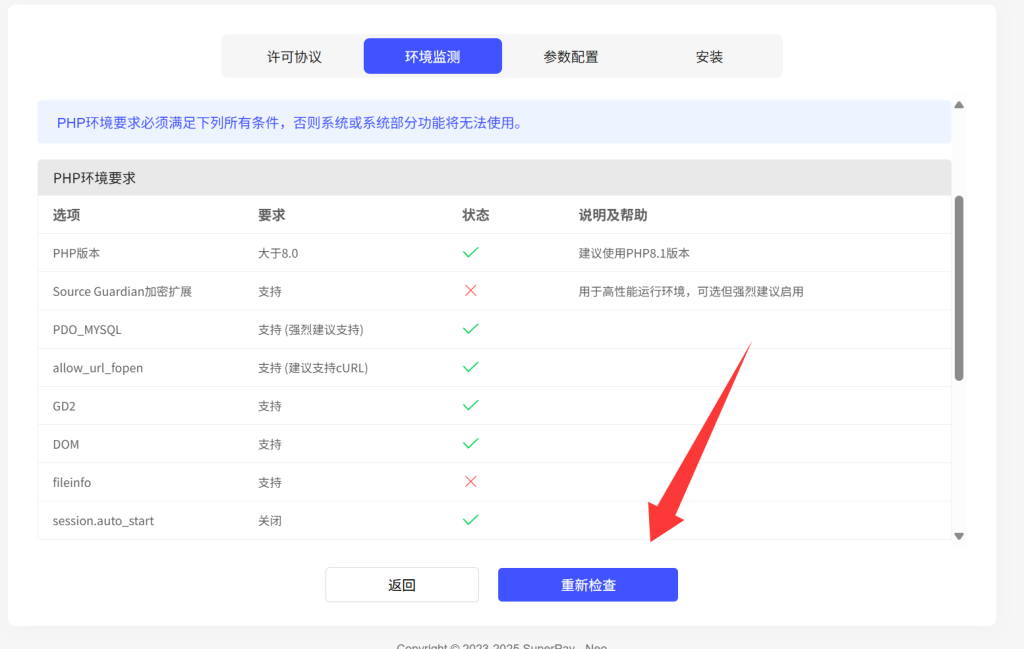
Task: Click the 建议使用PHP8.1版本 help text
Action: 634,253
